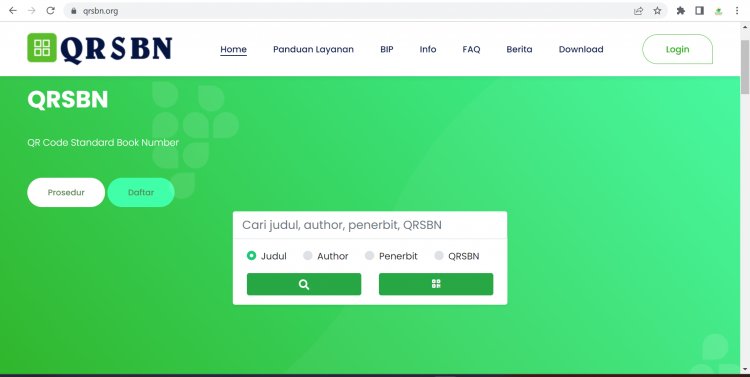This screenshot has height=377, width=750.
Task: Click the large white QRSBN heading
Action: point(67,100)
